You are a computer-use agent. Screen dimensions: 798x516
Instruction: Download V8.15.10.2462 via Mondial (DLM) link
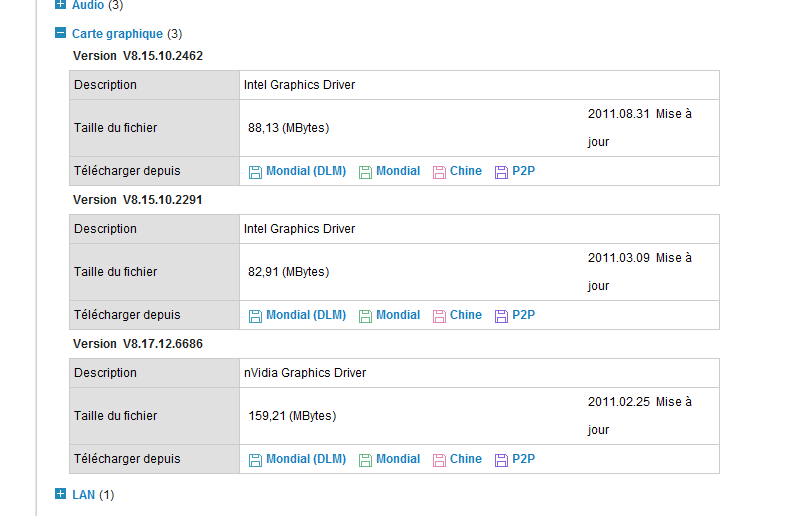click(305, 171)
